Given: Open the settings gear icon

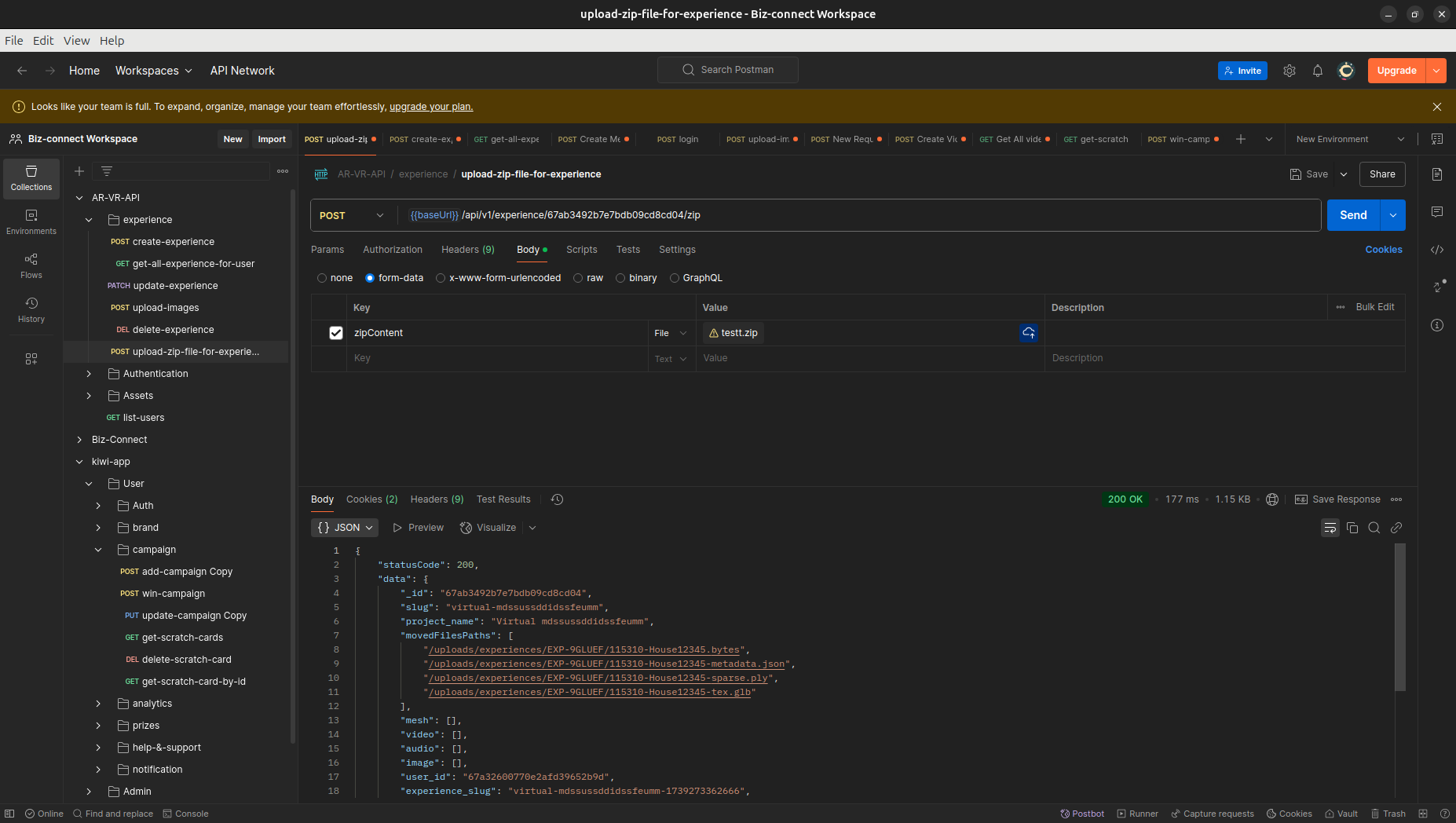Looking at the screenshot, I should (1290, 71).
